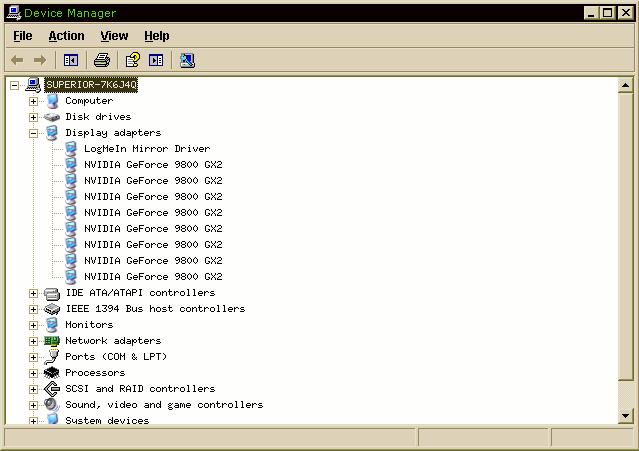Open Help via the question-mark toolbar icon
This screenshot has height=451, width=639.
pos(132,60)
